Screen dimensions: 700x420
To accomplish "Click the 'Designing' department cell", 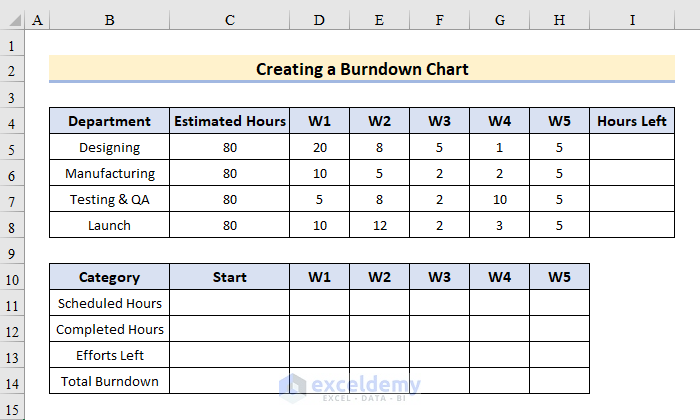I will click(109, 147).
